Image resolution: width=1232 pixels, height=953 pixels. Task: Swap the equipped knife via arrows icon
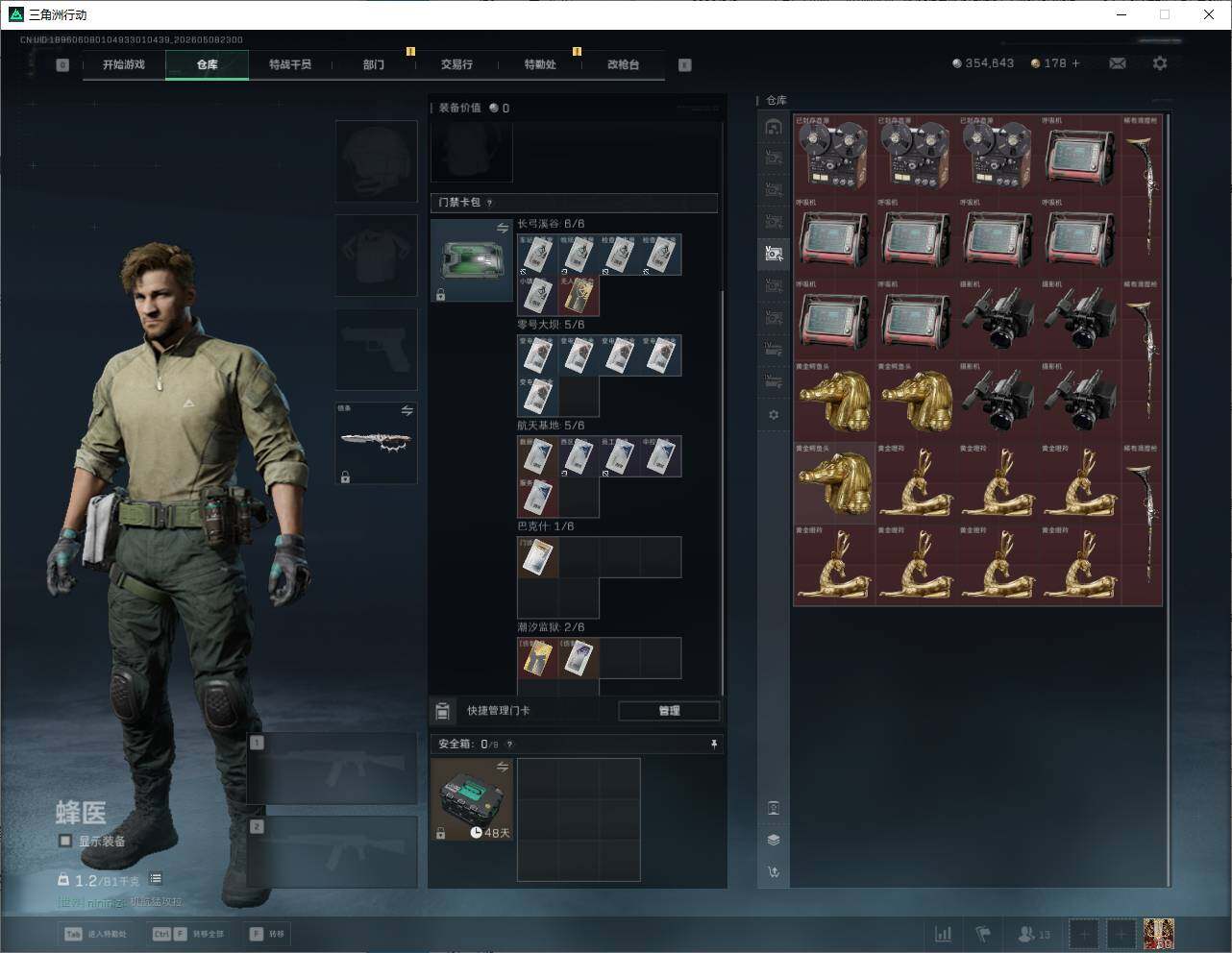click(x=407, y=411)
